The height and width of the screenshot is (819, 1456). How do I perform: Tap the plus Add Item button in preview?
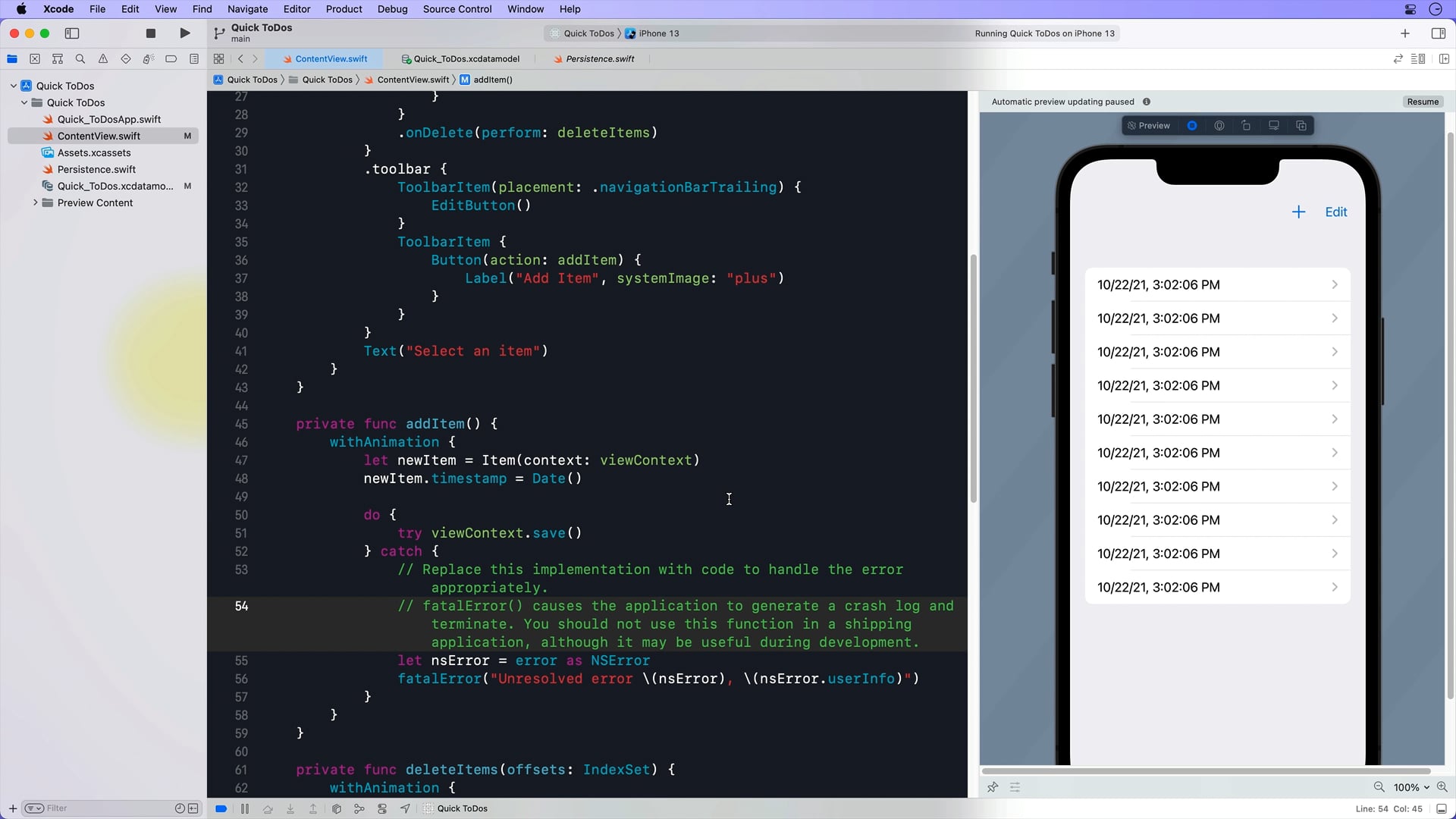tap(1298, 212)
